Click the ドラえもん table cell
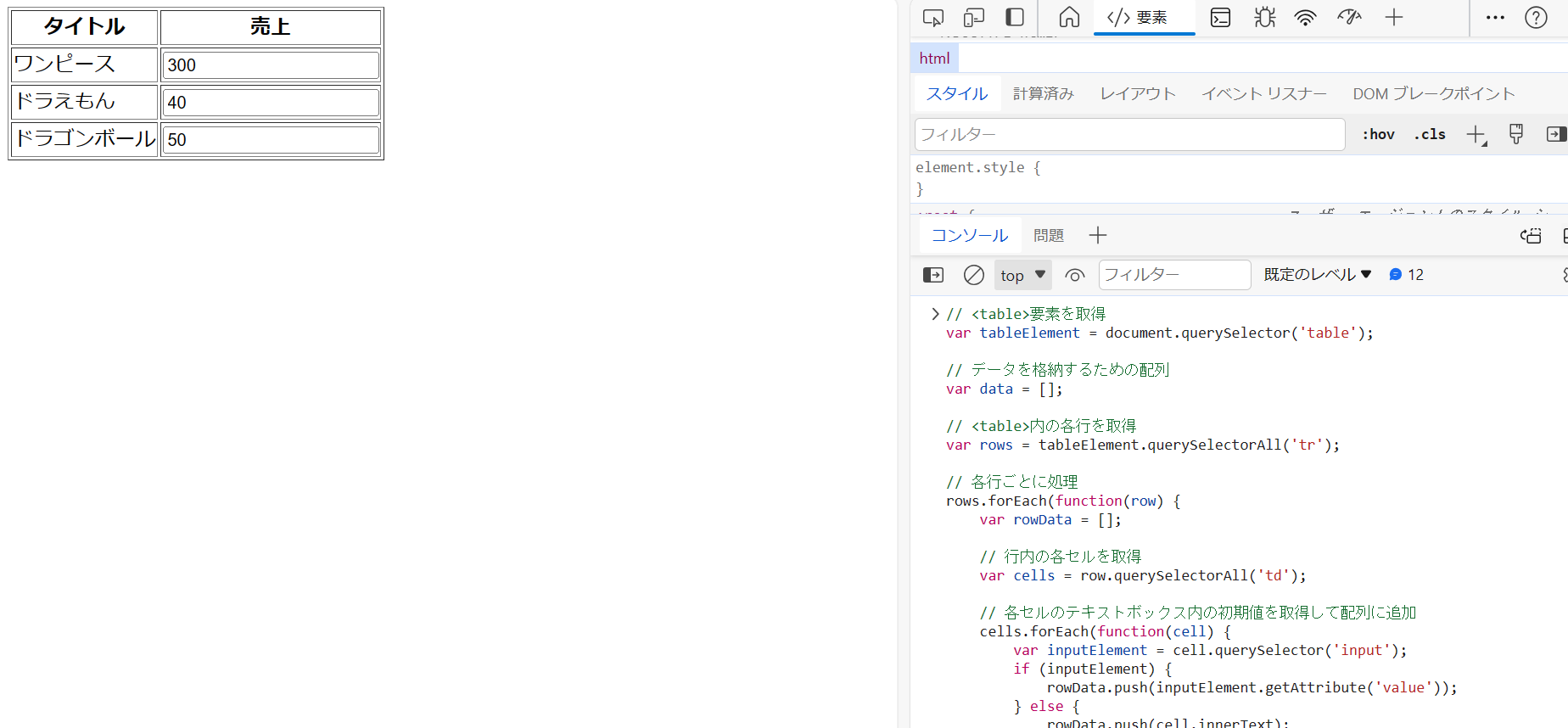 tap(84, 102)
